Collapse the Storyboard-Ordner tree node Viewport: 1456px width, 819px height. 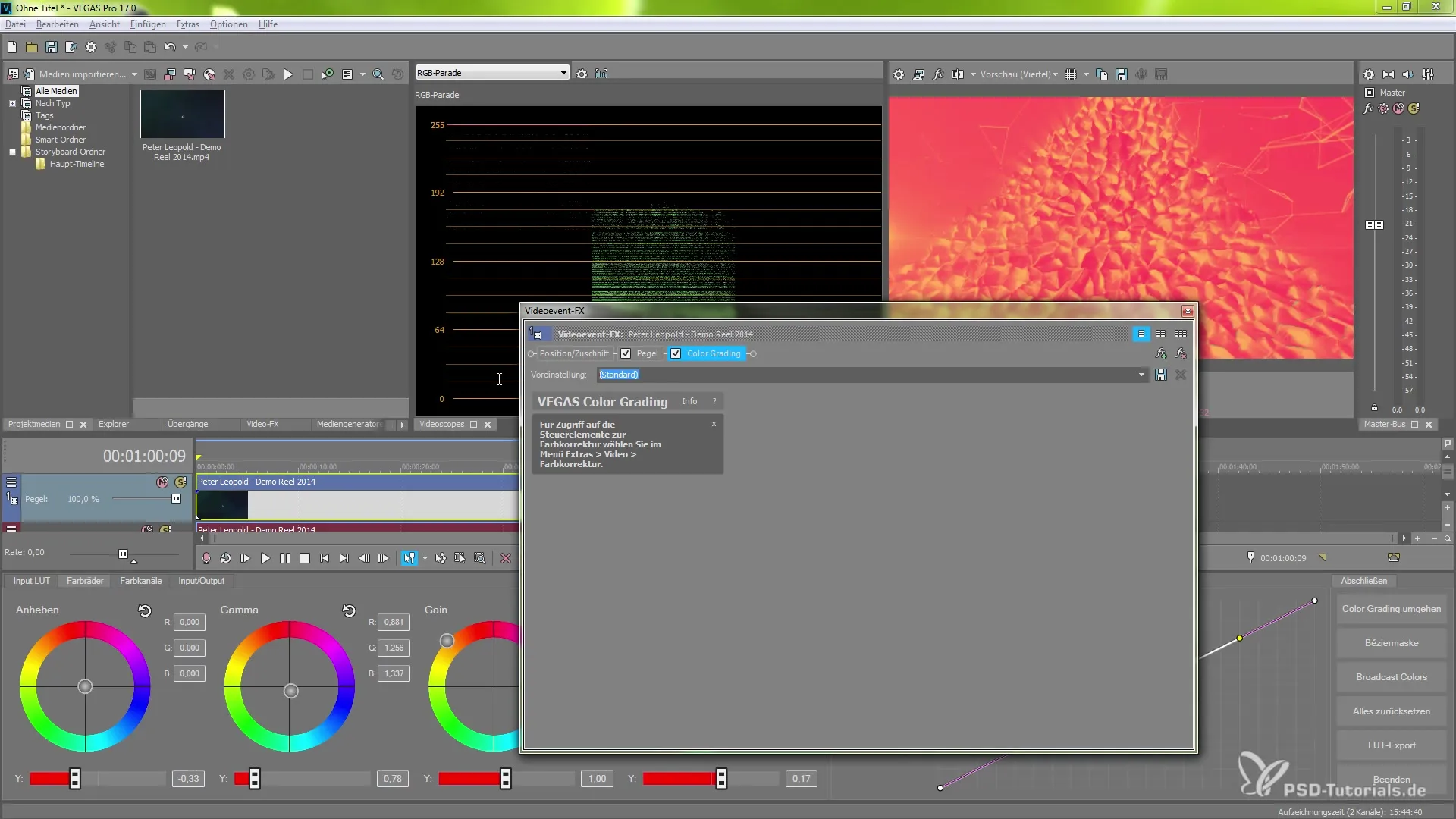click(x=12, y=152)
